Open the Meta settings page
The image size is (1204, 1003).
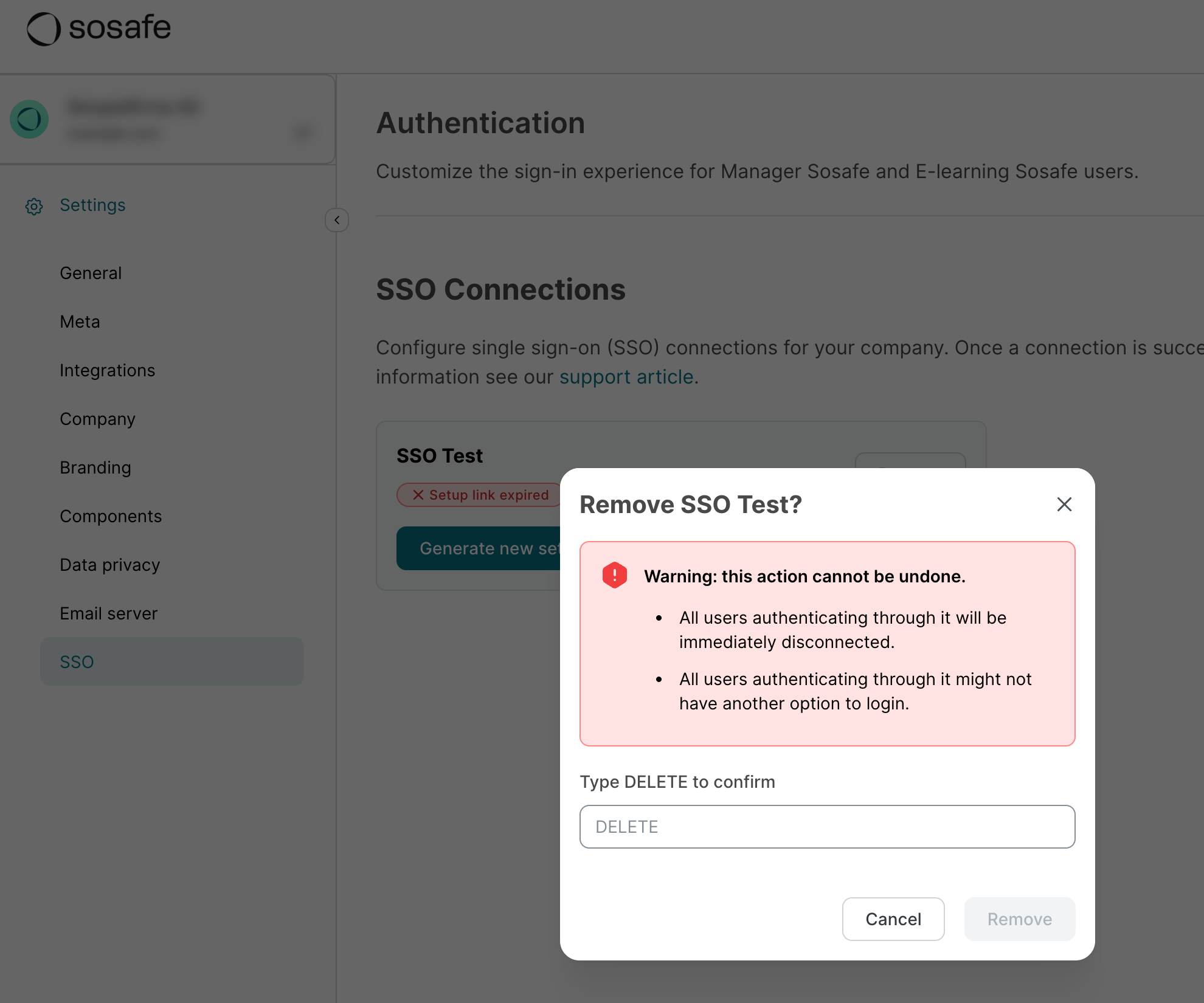80,322
